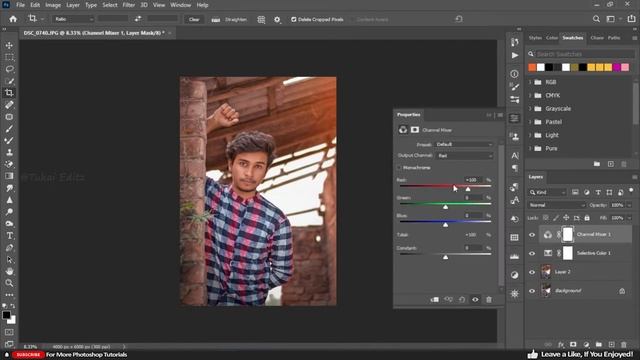Expand the Pastel swatch folder
This screenshot has width=640, height=360.
click(531, 122)
